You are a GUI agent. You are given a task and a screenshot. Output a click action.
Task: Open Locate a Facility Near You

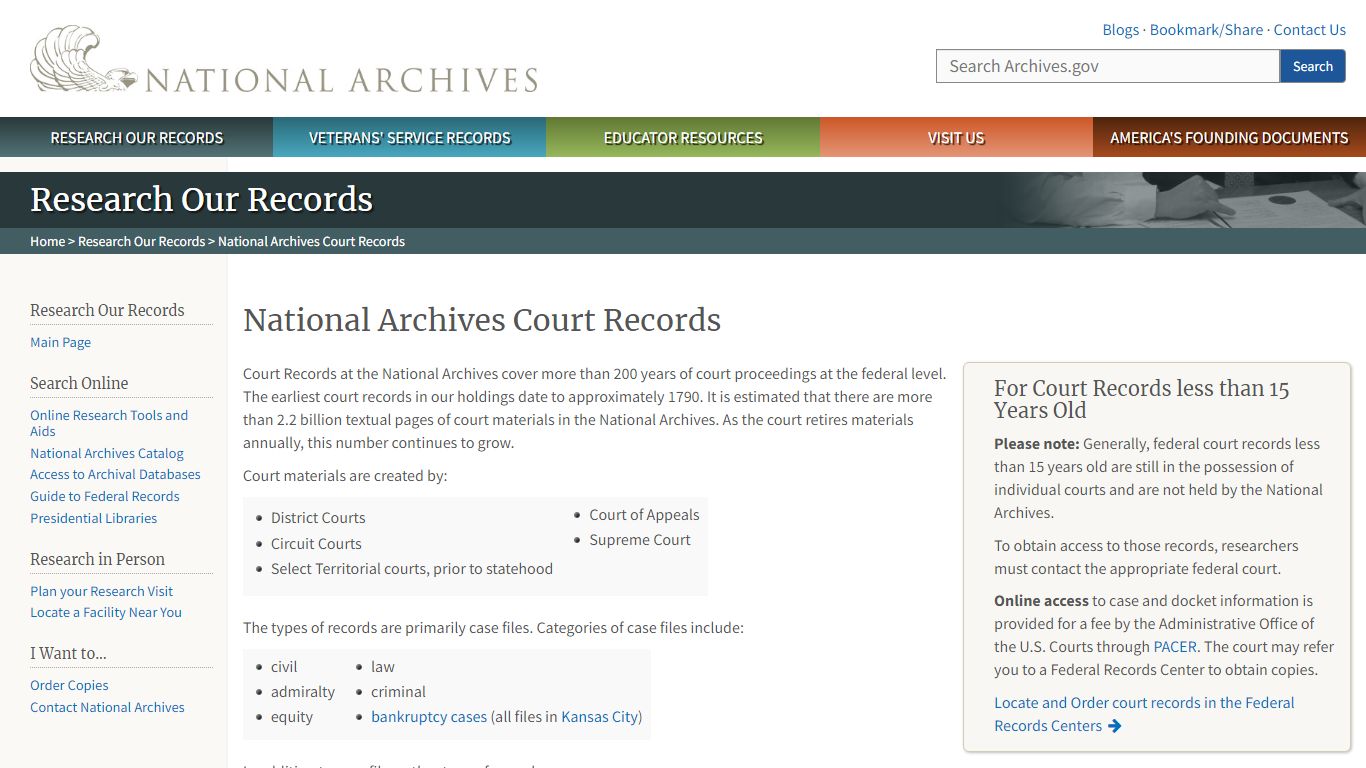pyautogui.click(x=106, y=612)
